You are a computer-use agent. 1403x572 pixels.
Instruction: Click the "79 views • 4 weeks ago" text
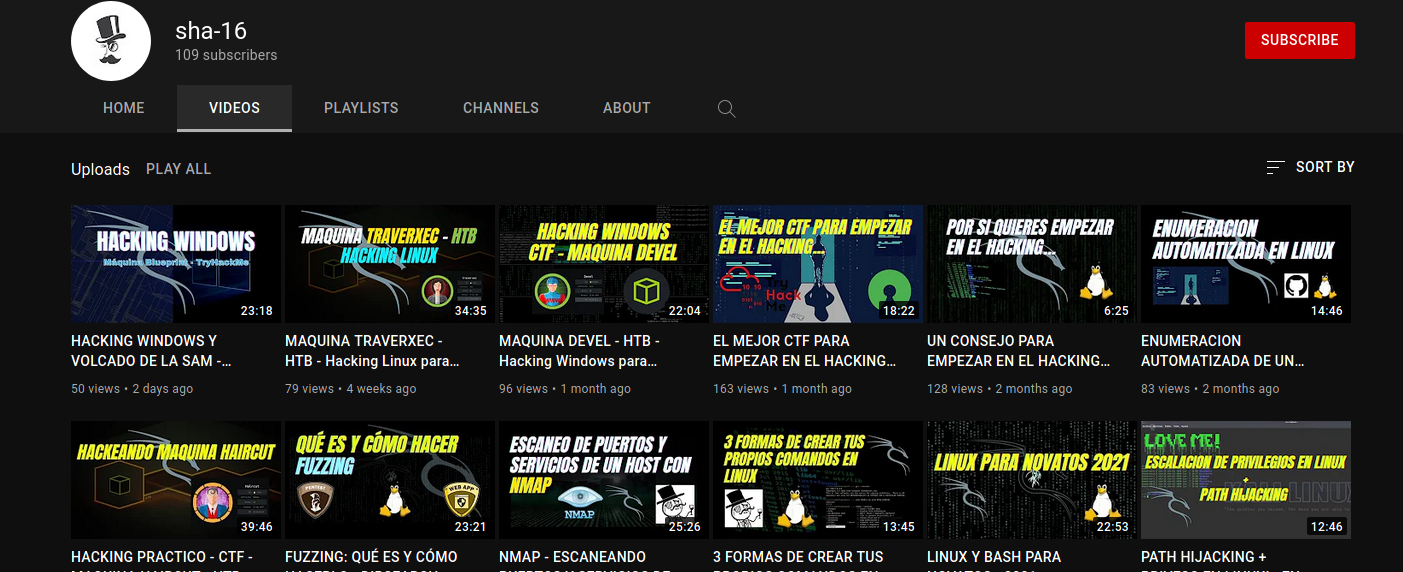(x=351, y=389)
